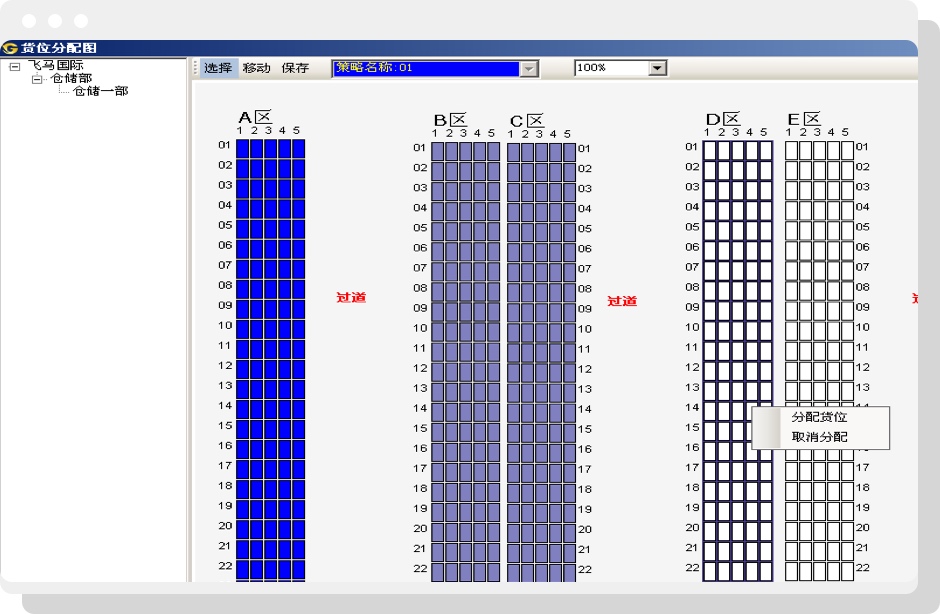Choose 取消分配 from context menu
Screen dimensions: 940x614
(819, 437)
